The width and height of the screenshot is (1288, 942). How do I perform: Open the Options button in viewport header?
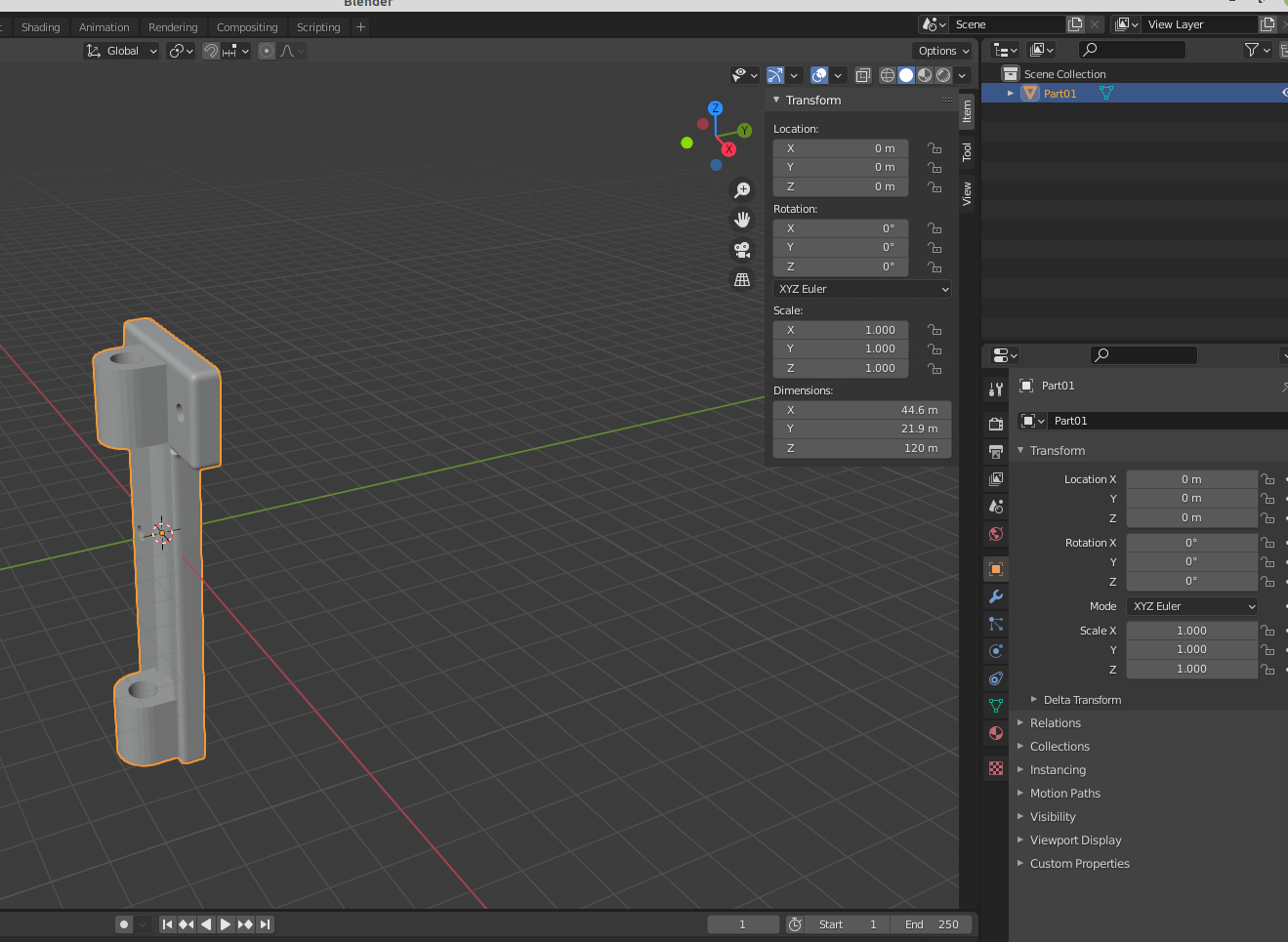tap(943, 51)
